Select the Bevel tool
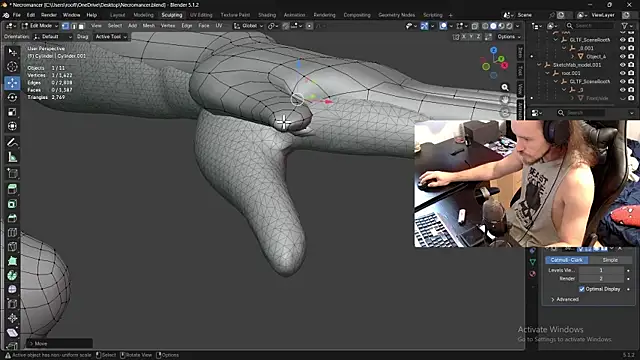 [12, 218]
